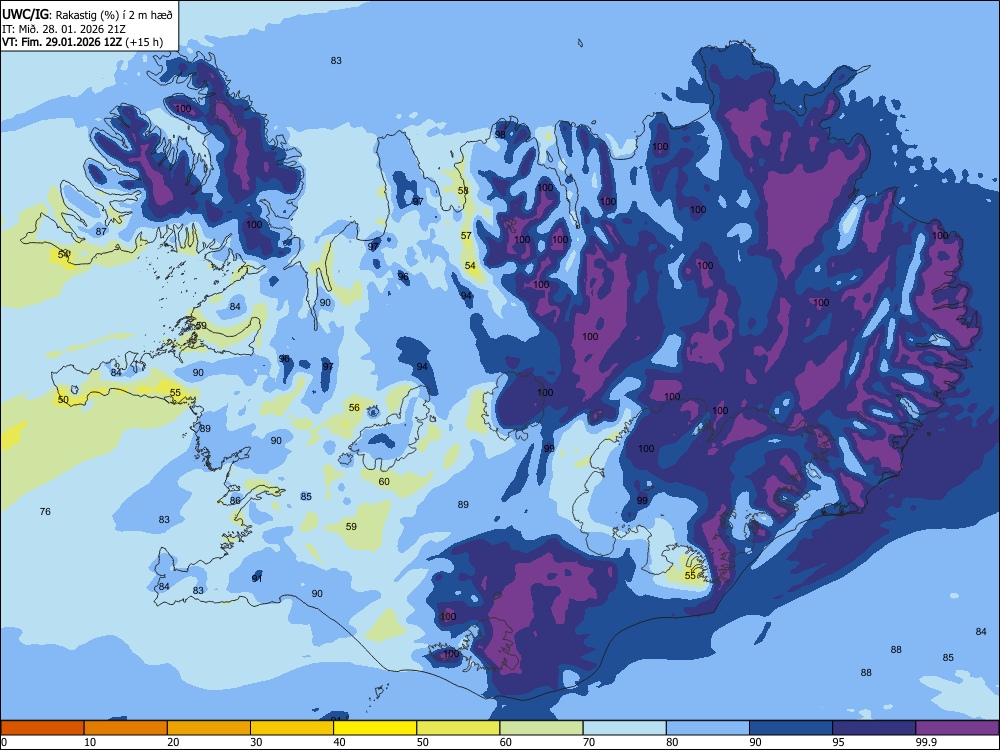1000x750 pixels.
Task: Click the '60' humidity value on the map
Action: coord(384,482)
